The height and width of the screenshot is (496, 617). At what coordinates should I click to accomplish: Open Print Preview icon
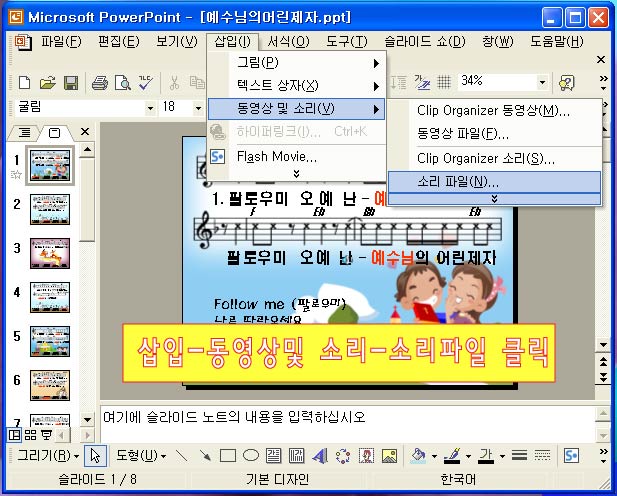(123, 83)
